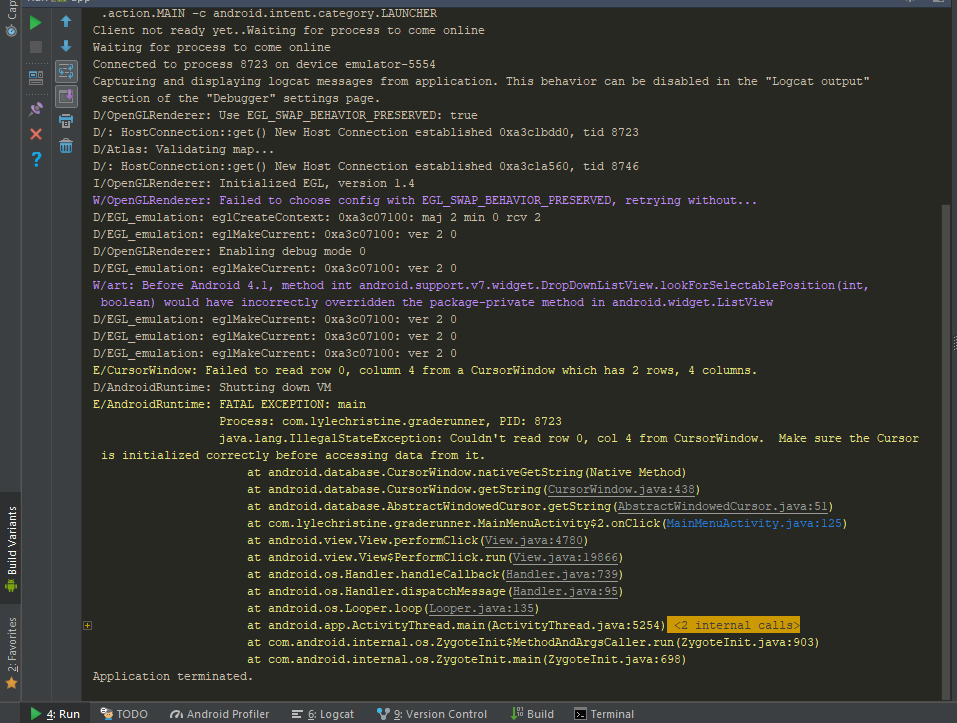The width and height of the screenshot is (957, 723).
Task: Close the run tab via red X
Action: tap(36, 133)
